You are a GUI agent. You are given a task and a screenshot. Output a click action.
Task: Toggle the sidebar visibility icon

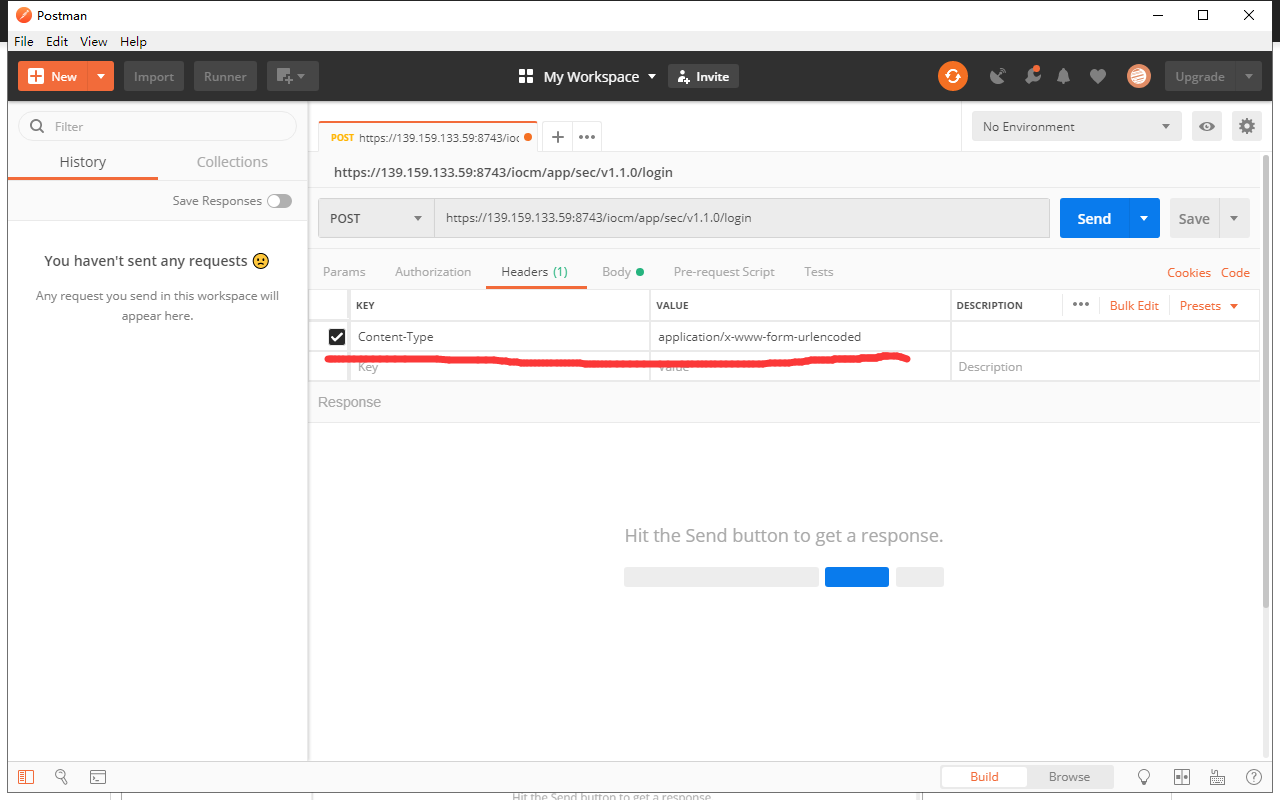click(26, 776)
